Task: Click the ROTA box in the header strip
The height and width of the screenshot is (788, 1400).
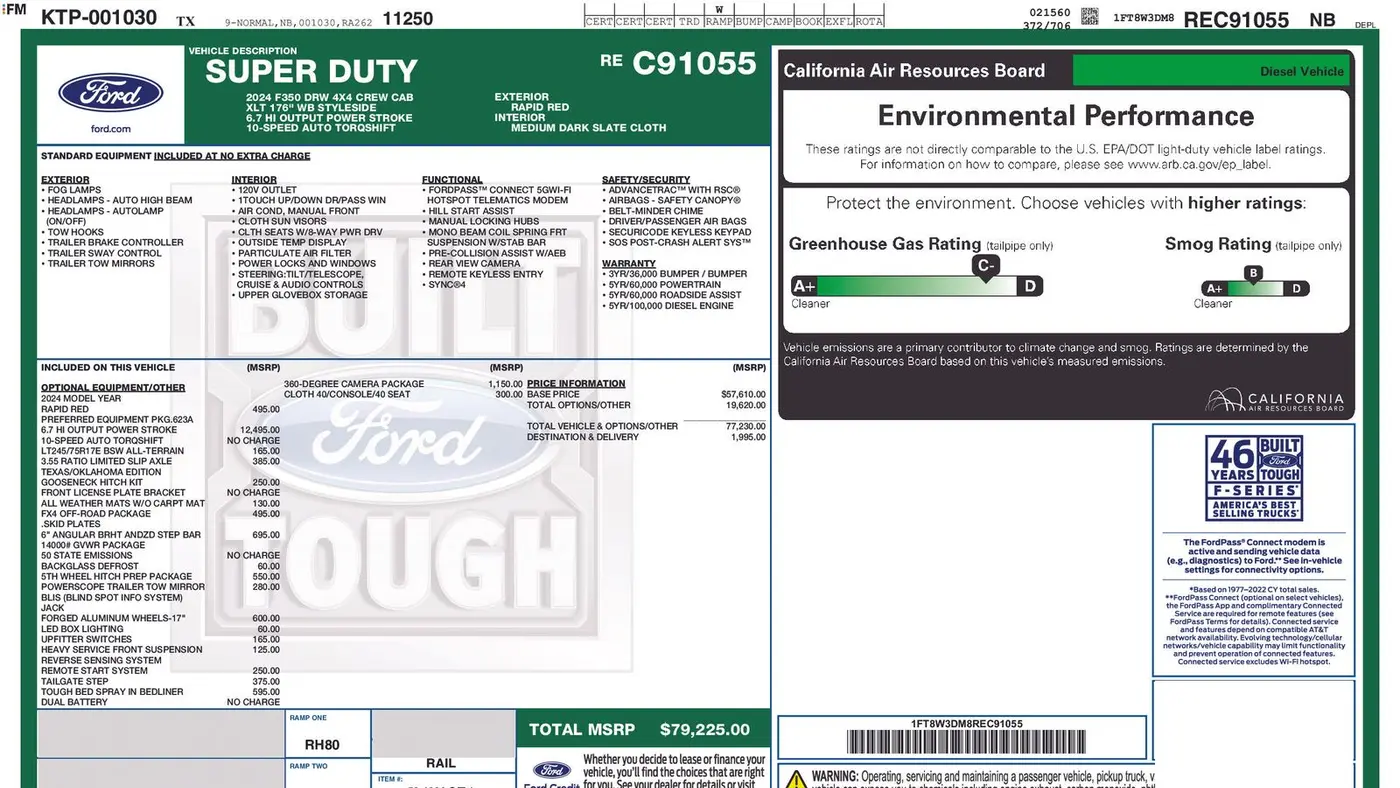Action: [869, 21]
